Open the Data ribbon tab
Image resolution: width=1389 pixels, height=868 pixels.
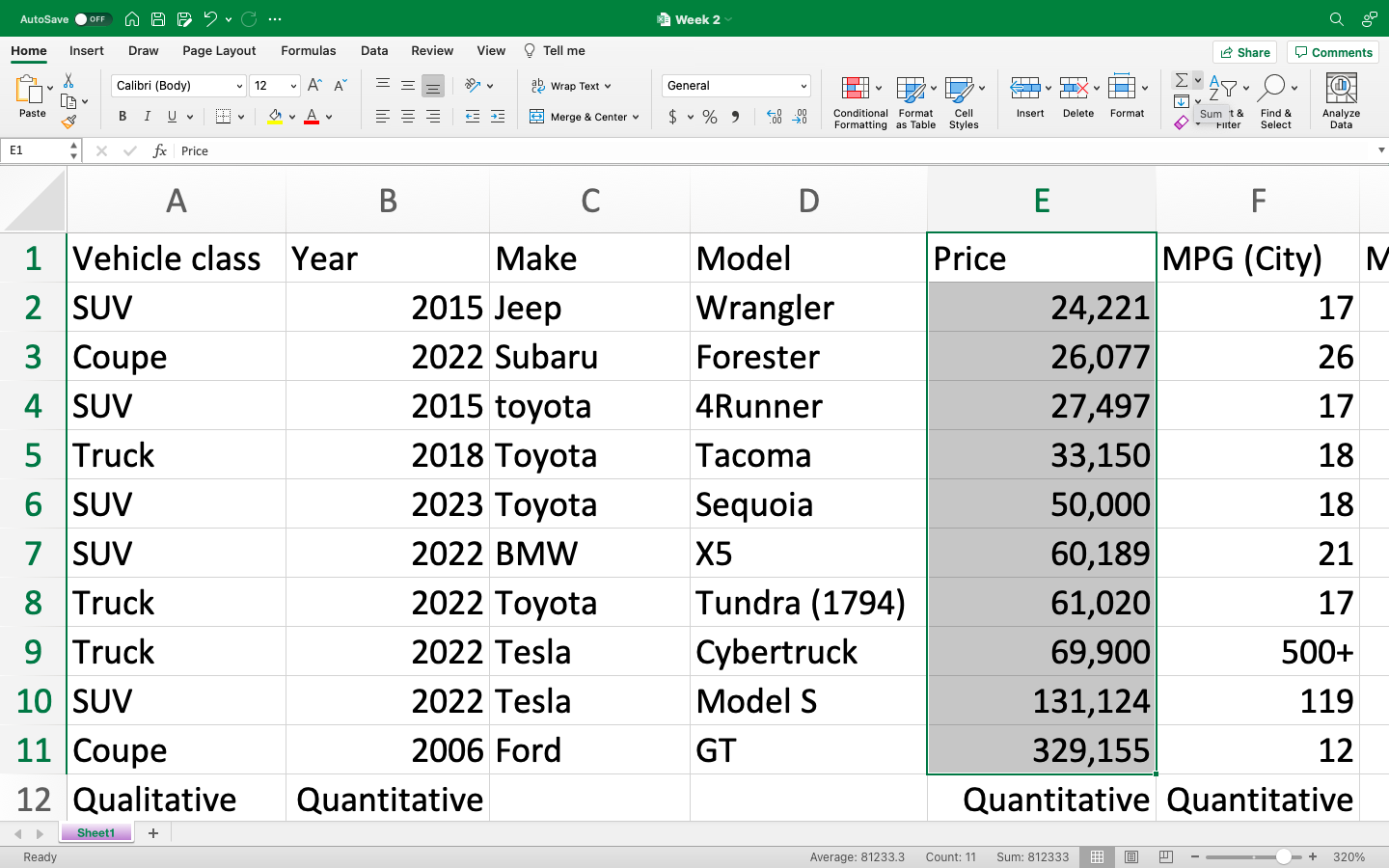(x=374, y=50)
